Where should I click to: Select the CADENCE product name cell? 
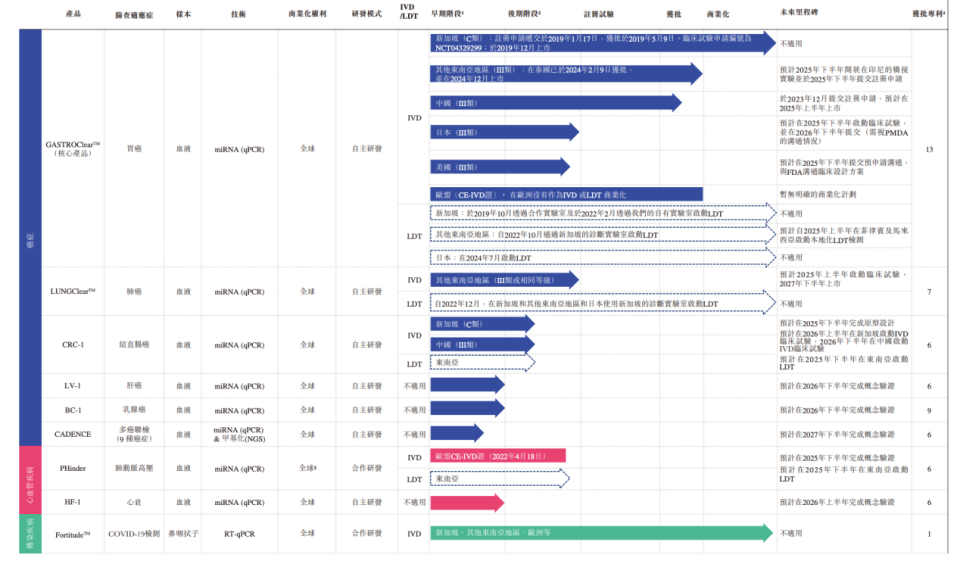point(73,434)
